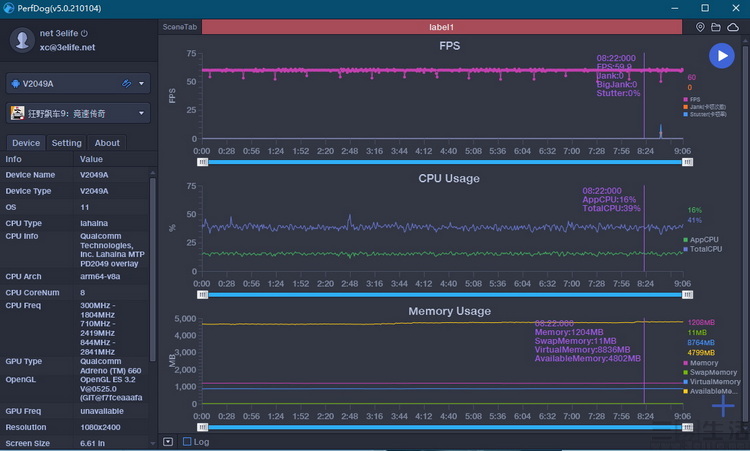This screenshot has width=750, height=451.
Task: Click the blue play/record button
Action: pos(721,56)
